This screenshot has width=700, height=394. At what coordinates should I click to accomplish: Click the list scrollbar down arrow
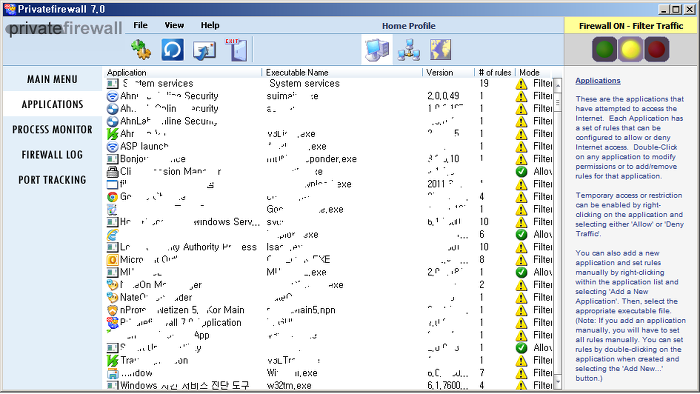[x=558, y=382]
